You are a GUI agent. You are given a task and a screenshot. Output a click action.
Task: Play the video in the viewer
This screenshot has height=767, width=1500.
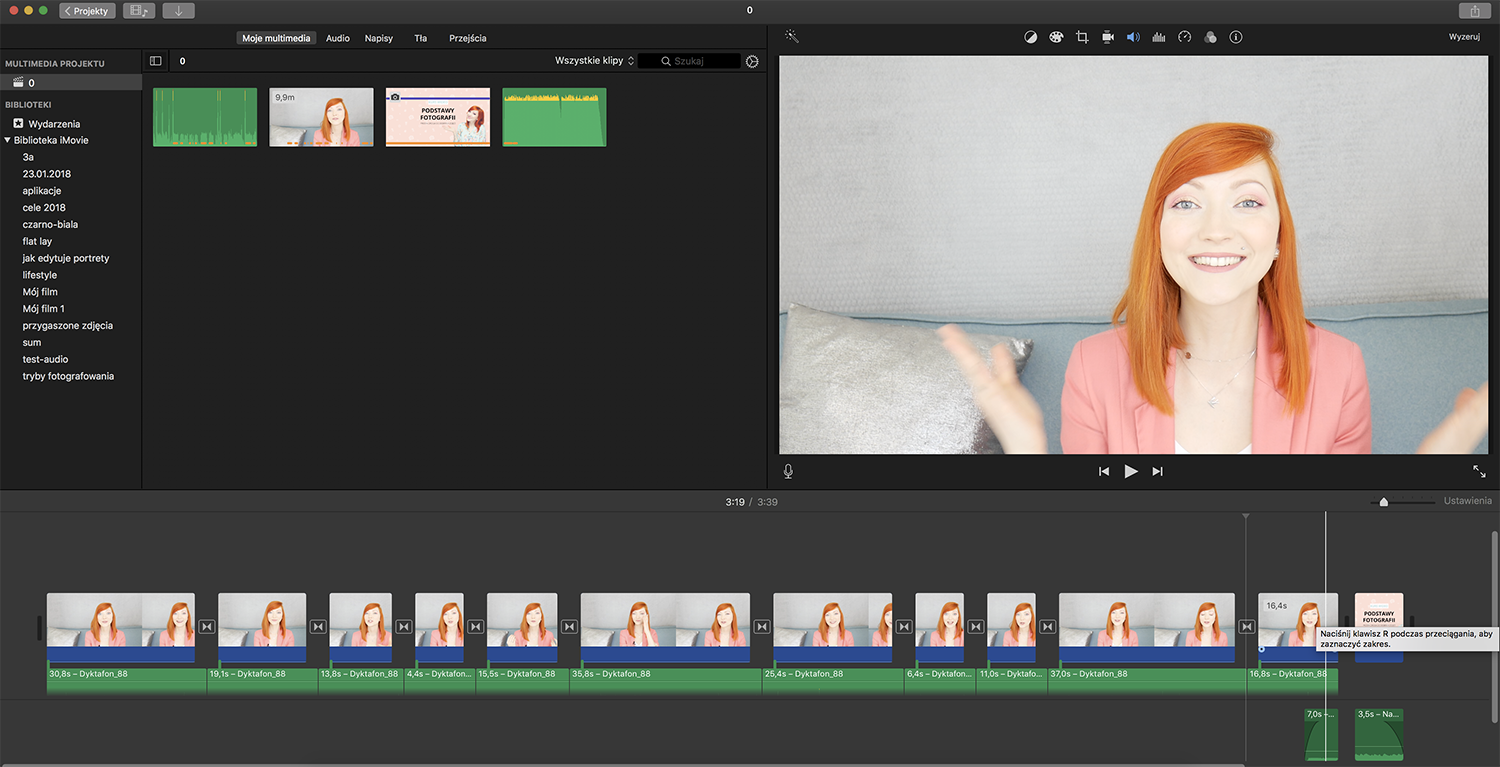(x=1131, y=471)
